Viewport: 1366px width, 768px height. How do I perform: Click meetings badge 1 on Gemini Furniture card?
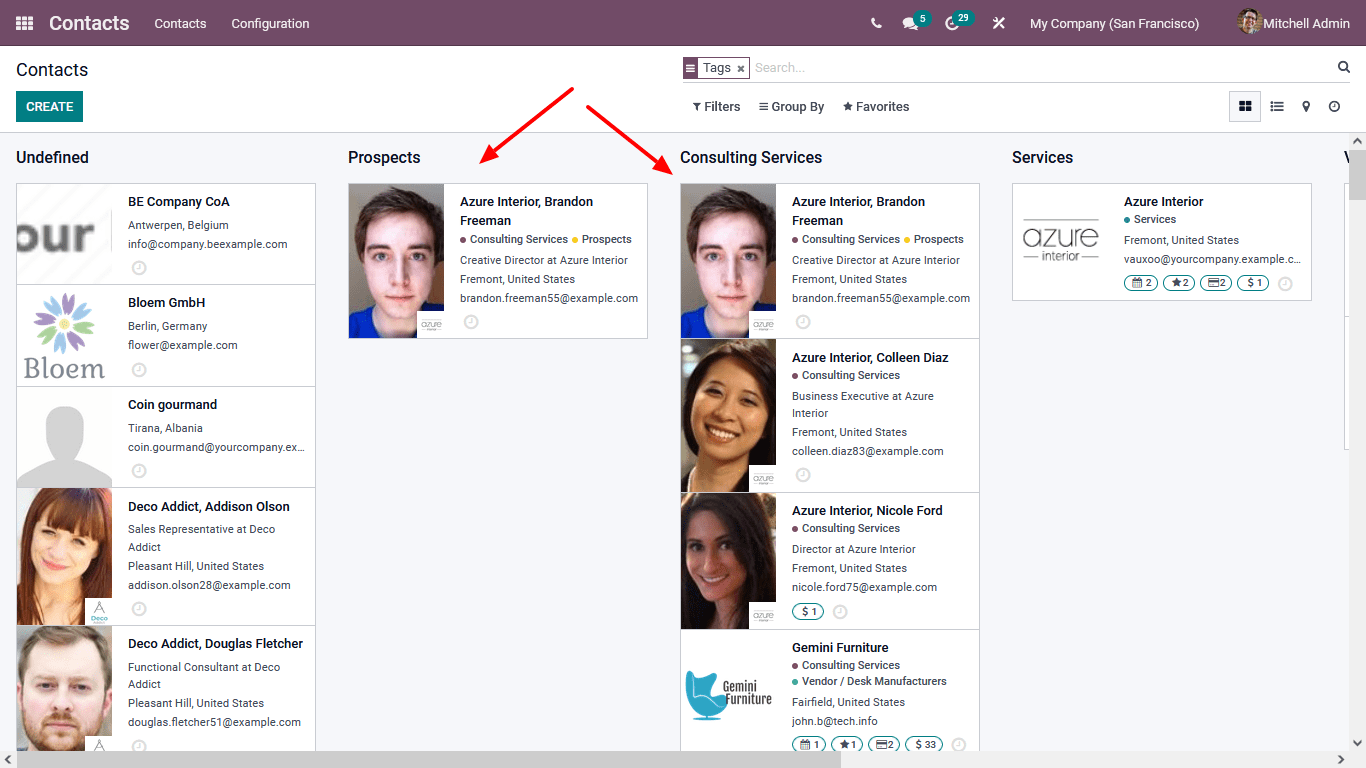click(809, 744)
